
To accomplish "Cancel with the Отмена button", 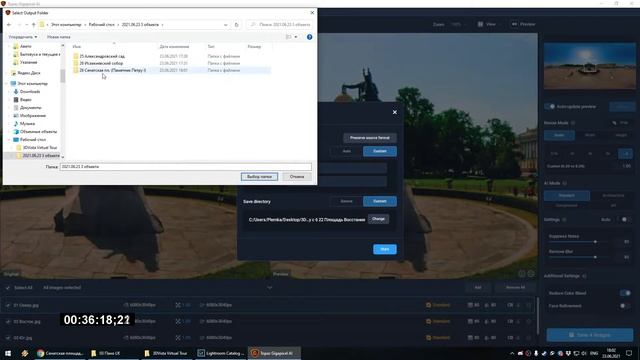I will 297,177.
